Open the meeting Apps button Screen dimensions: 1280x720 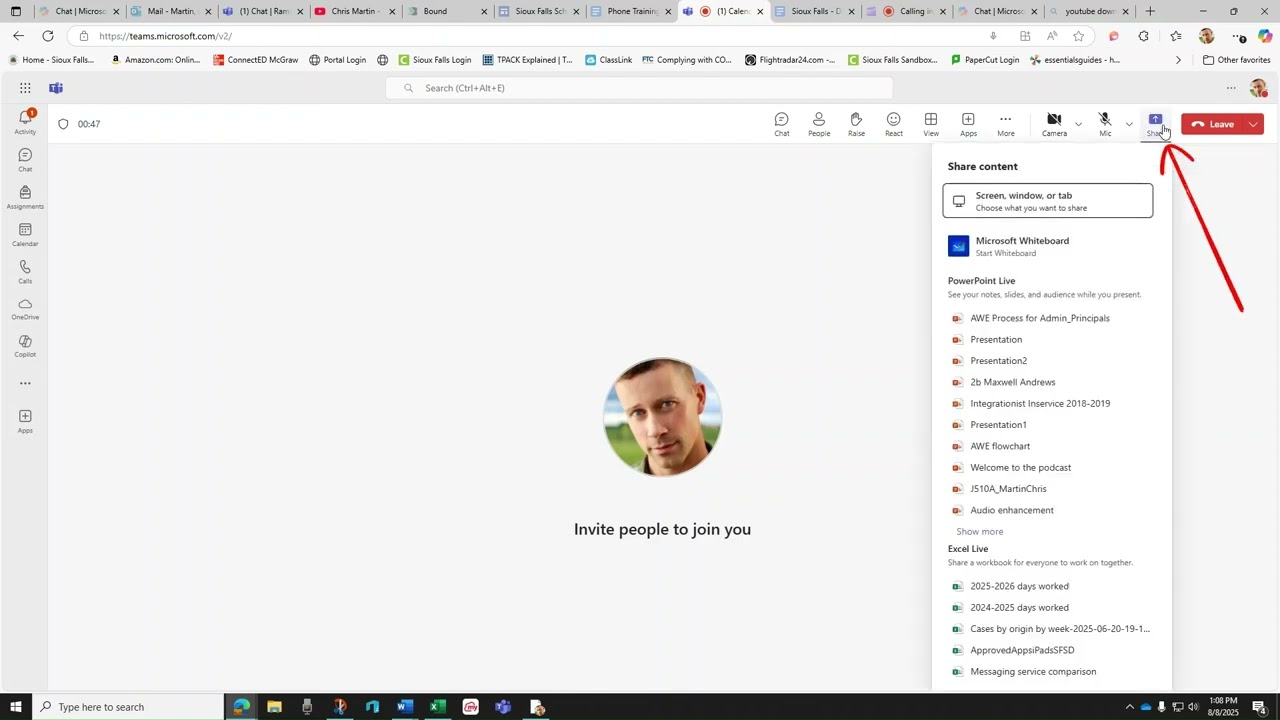click(x=968, y=124)
